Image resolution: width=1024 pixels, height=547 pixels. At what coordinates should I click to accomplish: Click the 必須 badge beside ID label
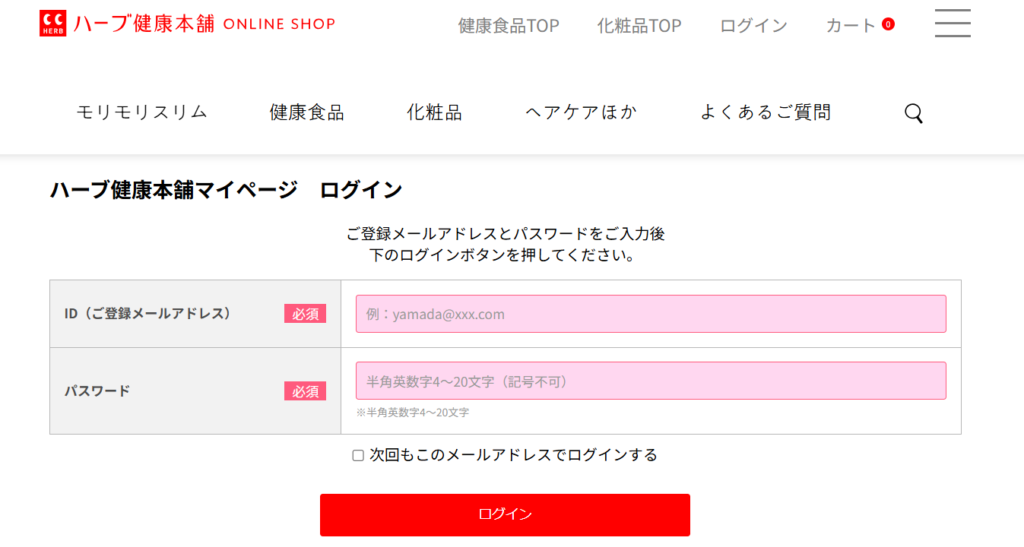tap(305, 314)
